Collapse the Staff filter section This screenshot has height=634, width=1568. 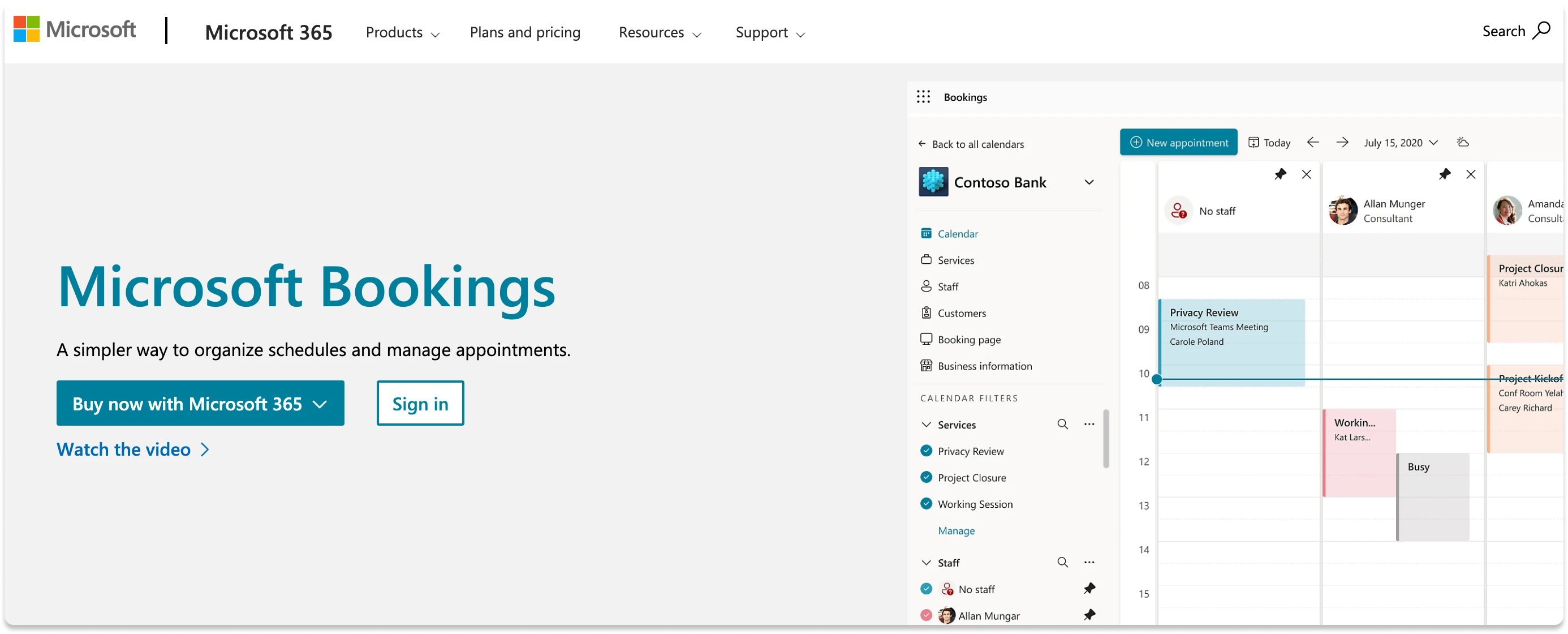(926, 563)
